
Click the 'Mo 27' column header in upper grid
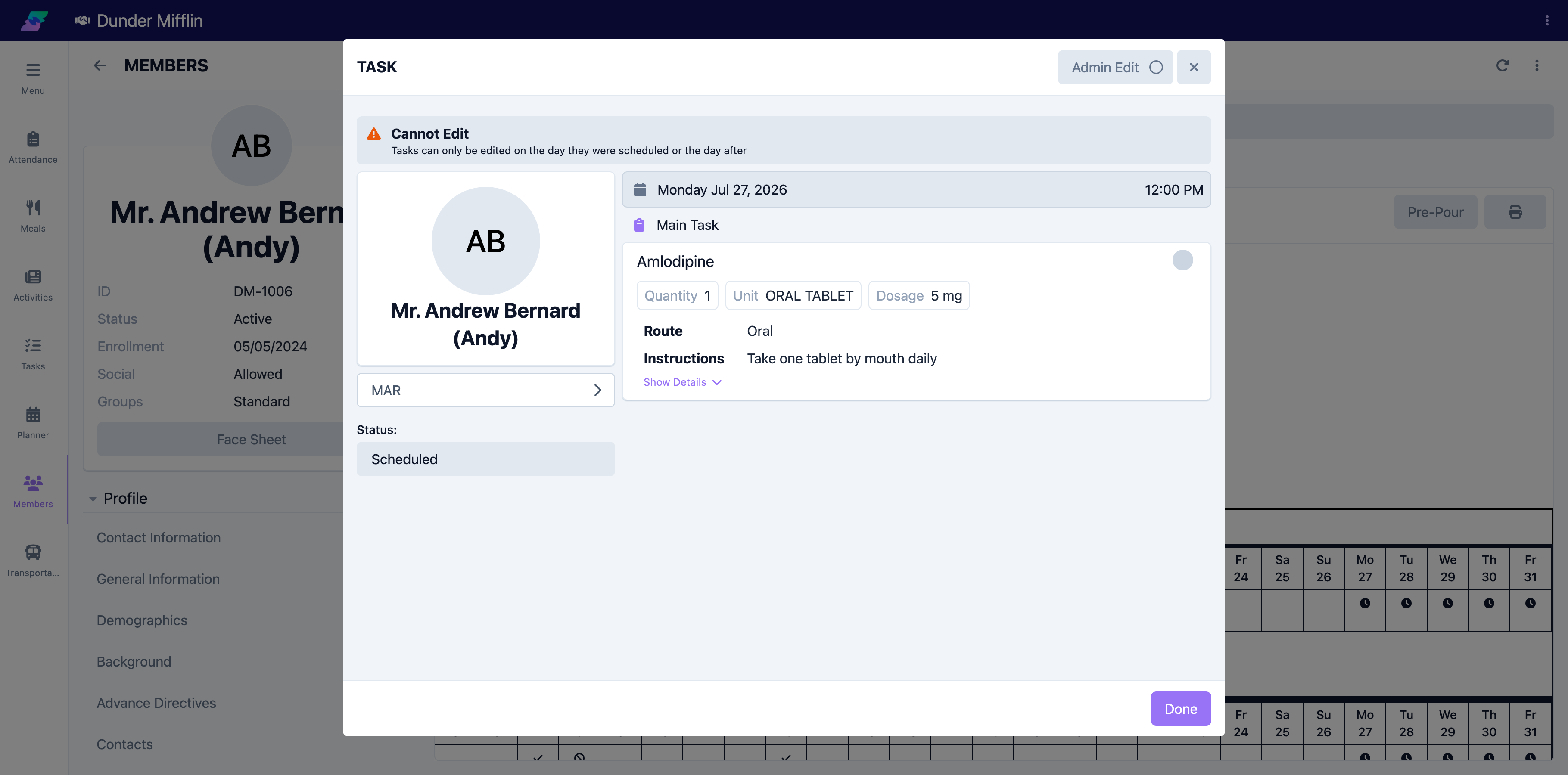[1365, 568]
